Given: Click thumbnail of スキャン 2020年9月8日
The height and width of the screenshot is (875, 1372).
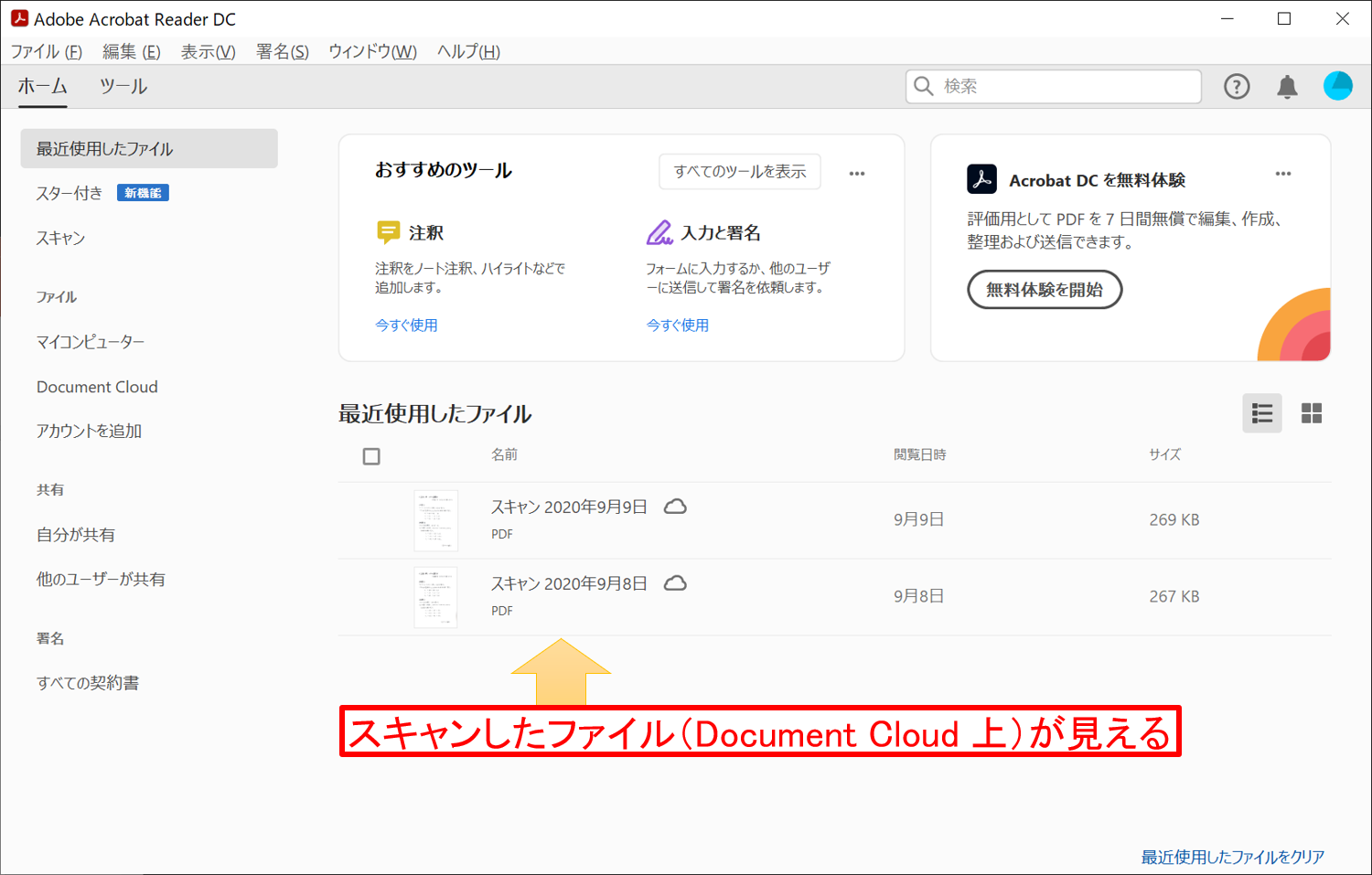Looking at the screenshot, I should coord(435,597).
